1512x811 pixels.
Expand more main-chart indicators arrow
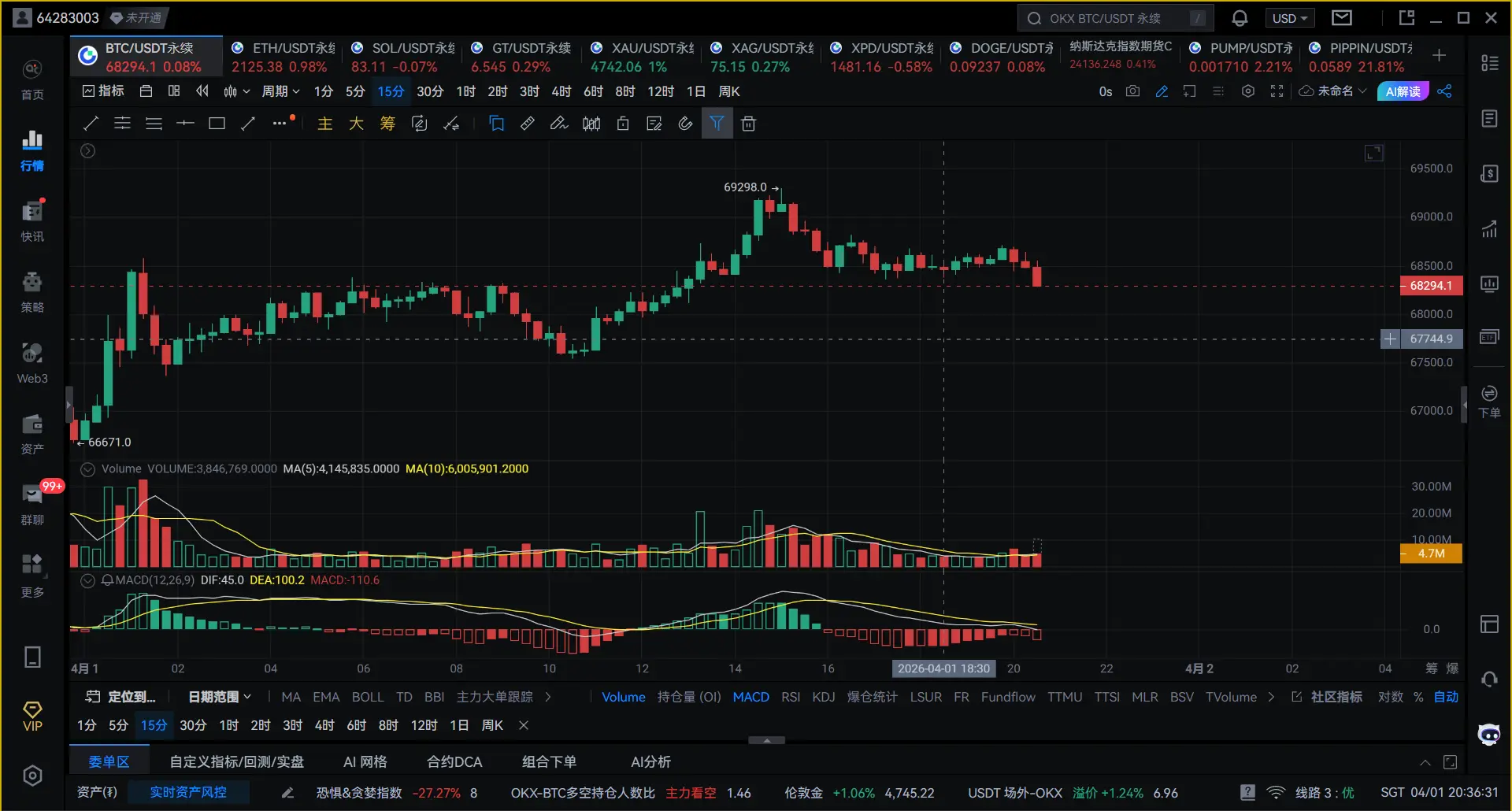click(x=548, y=697)
